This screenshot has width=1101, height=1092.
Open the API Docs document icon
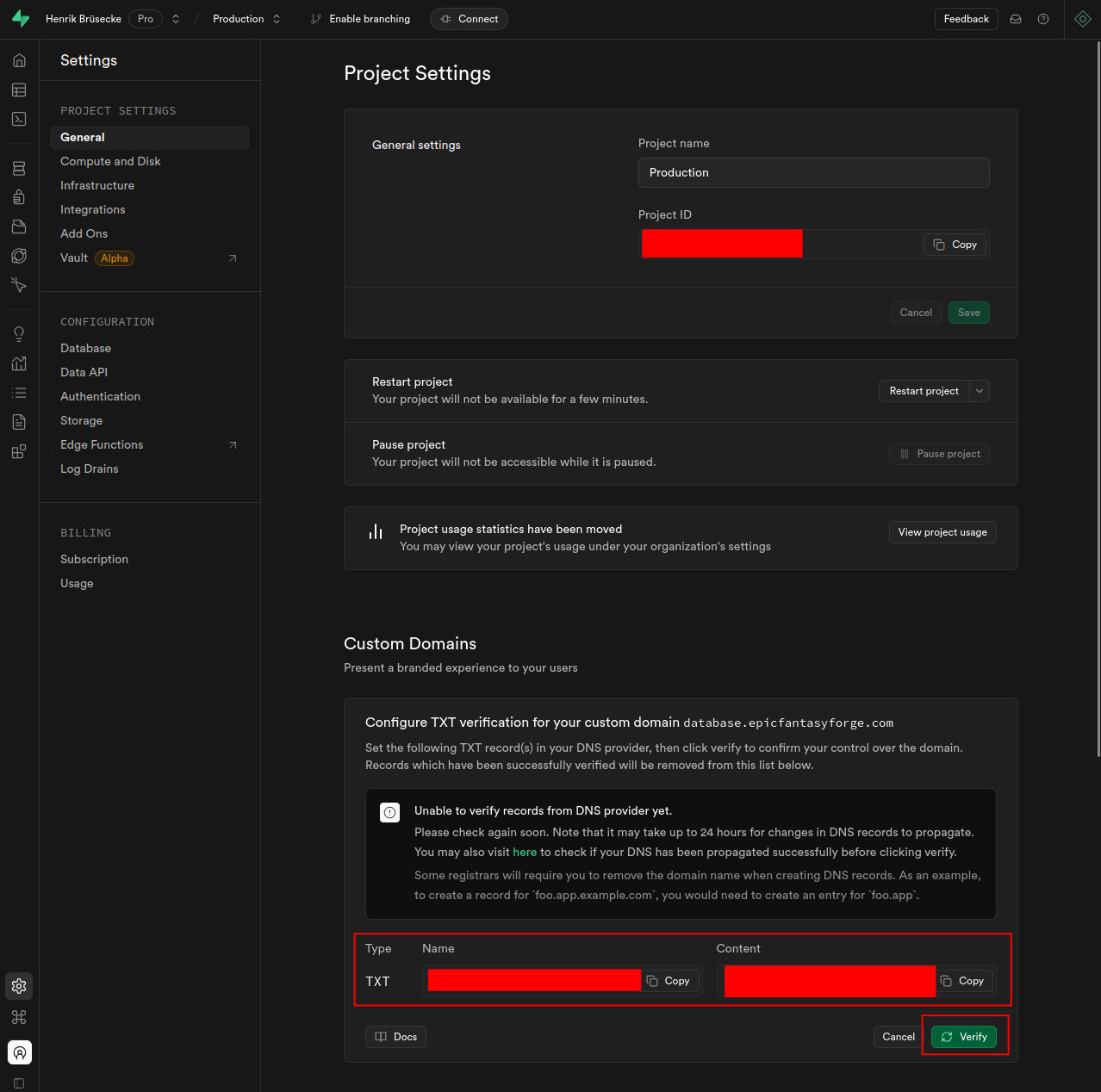coord(19,422)
